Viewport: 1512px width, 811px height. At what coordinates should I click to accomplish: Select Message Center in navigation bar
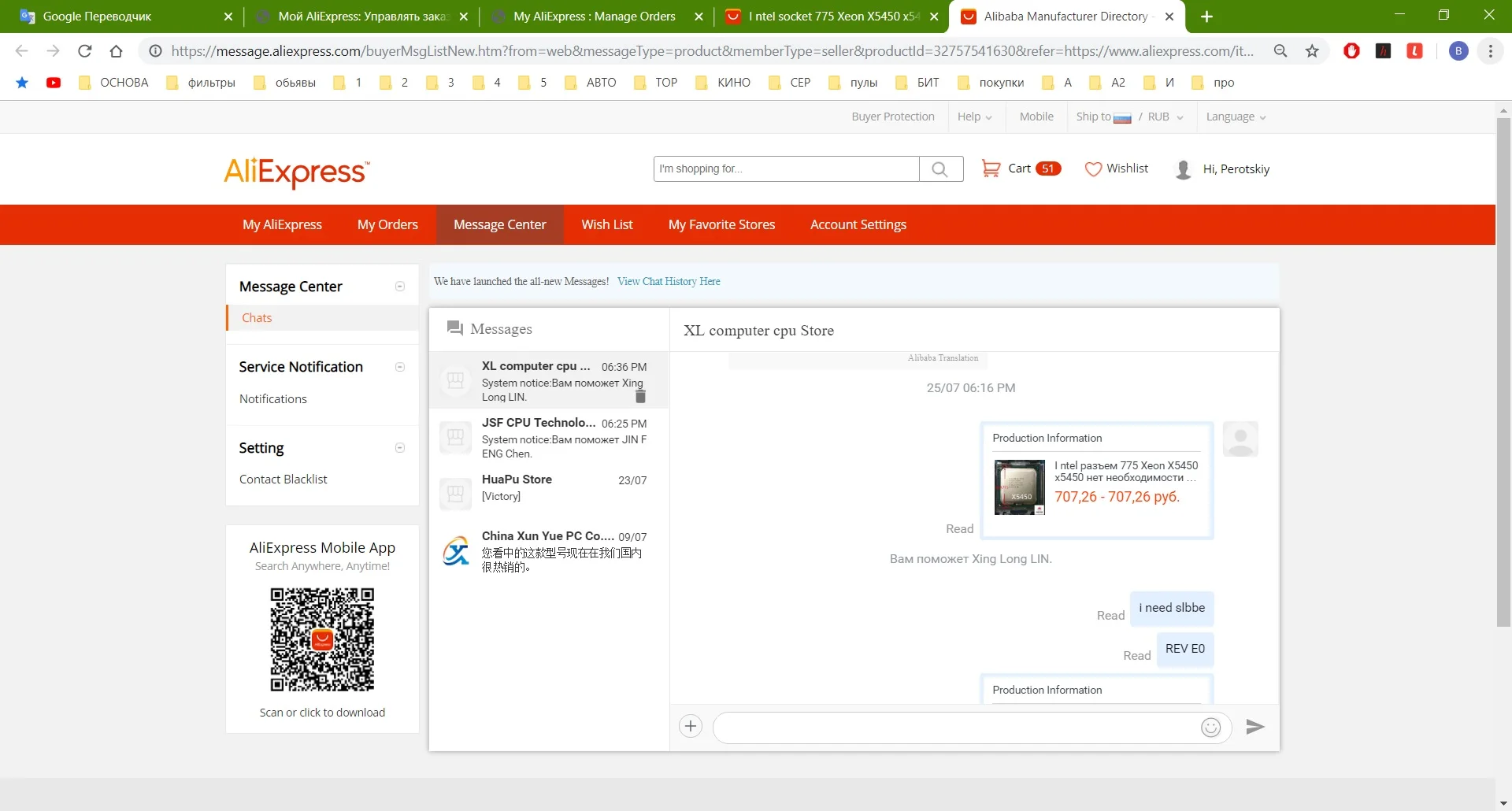pyautogui.click(x=500, y=224)
